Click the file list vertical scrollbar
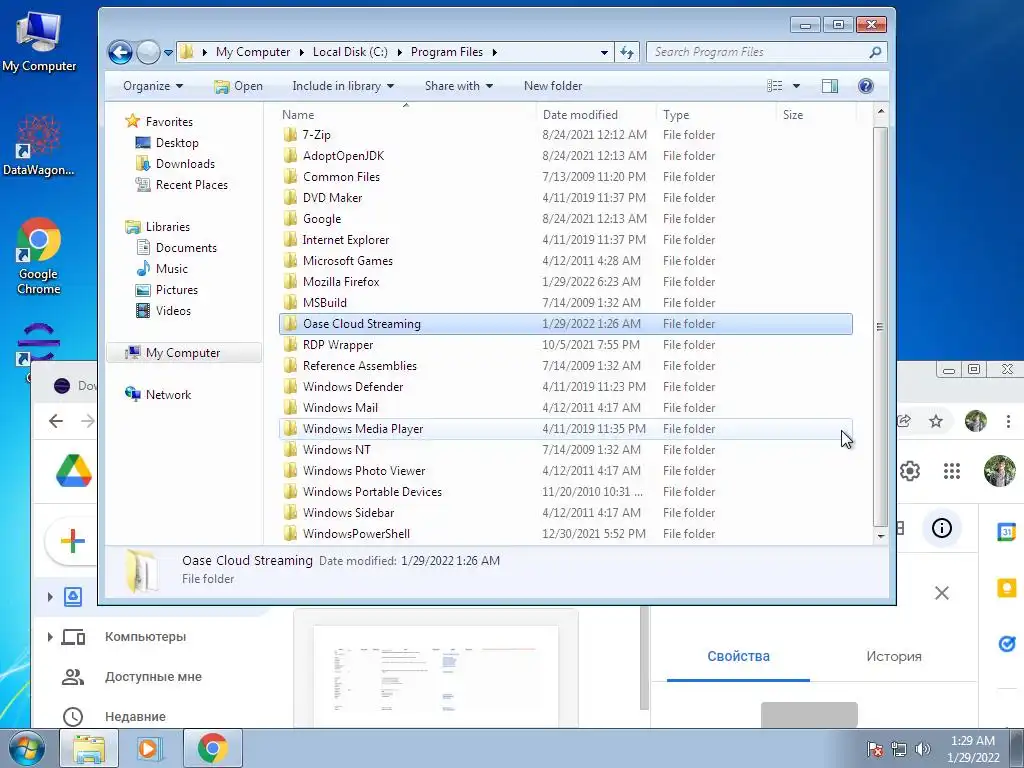Viewport: 1024px width, 768px height. (x=880, y=325)
